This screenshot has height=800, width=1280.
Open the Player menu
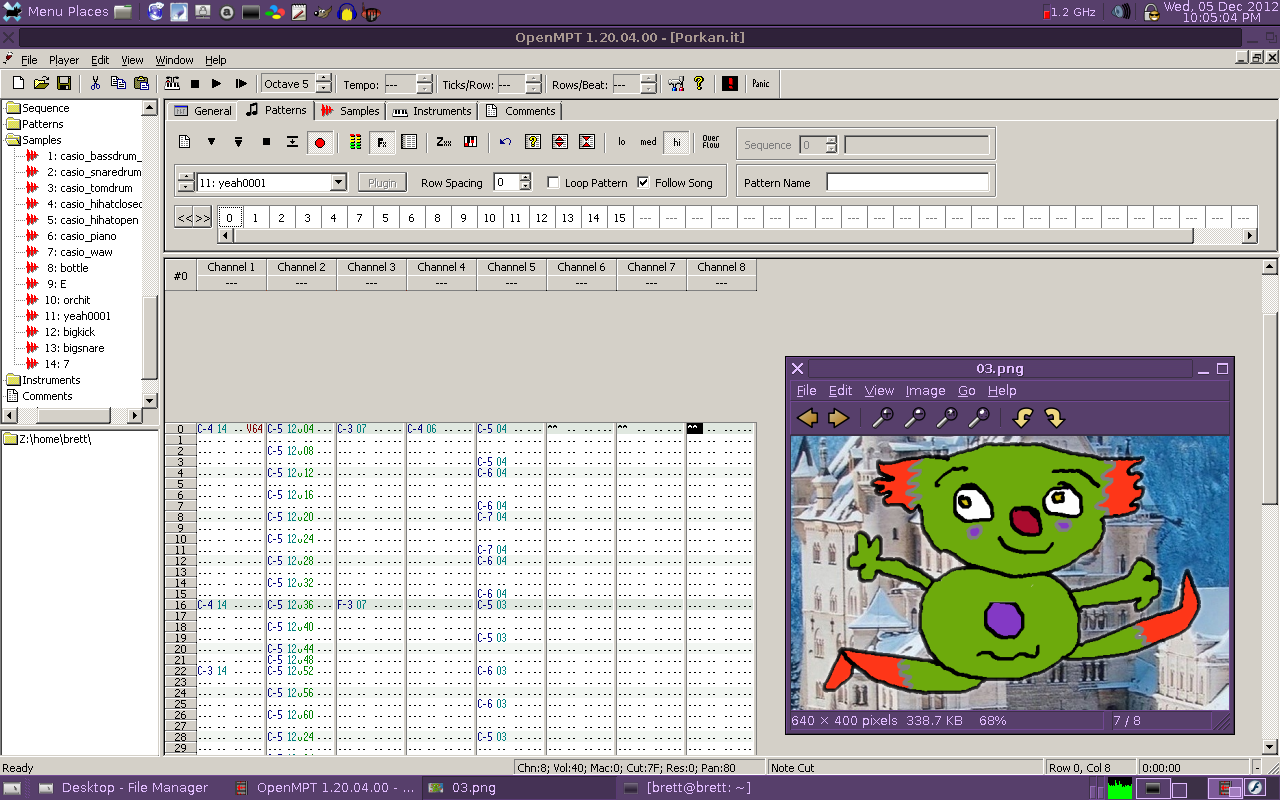(64, 60)
